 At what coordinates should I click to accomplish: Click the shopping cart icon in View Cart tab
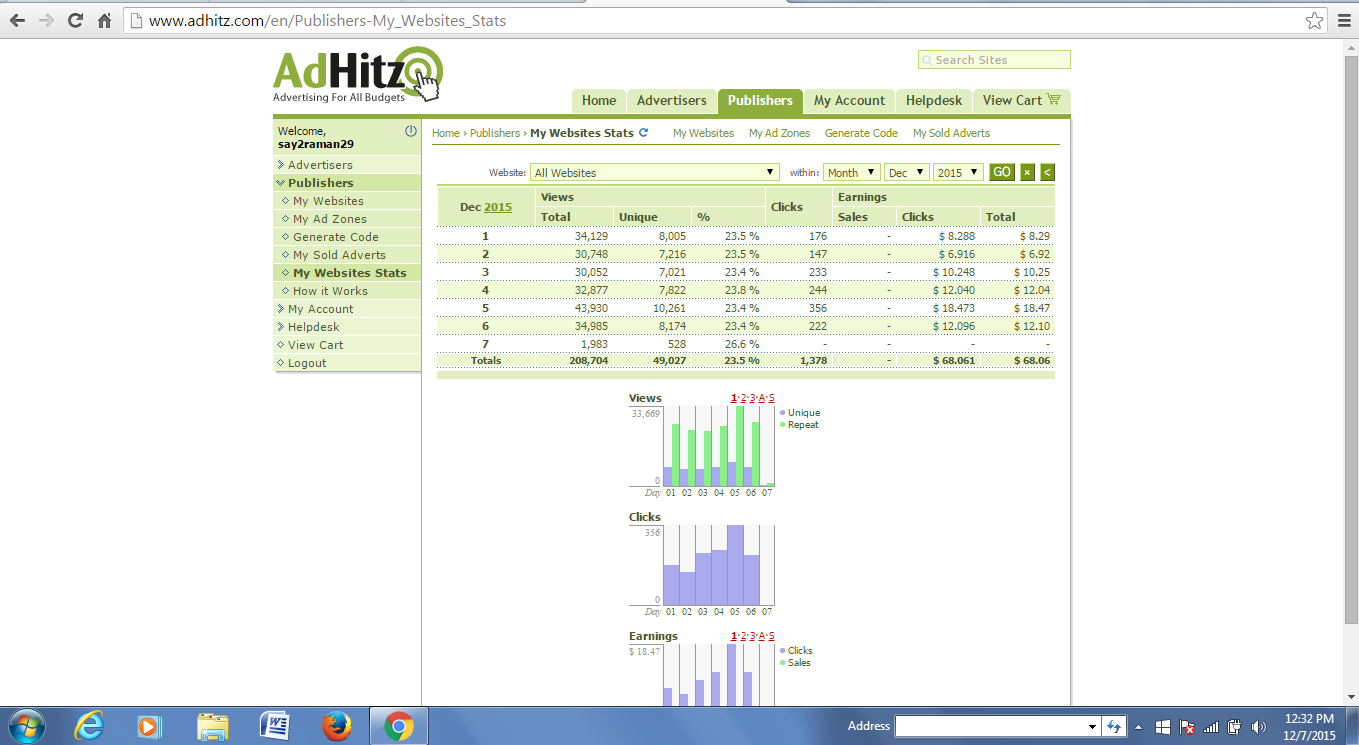point(1053,100)
